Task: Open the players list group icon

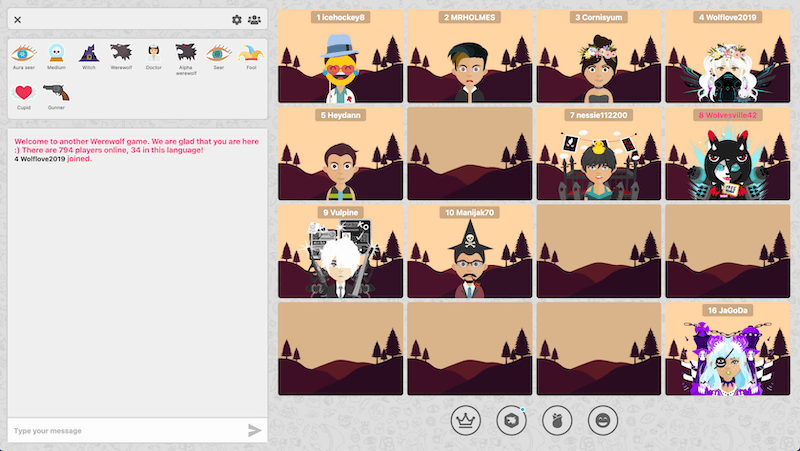Action: 254,20
